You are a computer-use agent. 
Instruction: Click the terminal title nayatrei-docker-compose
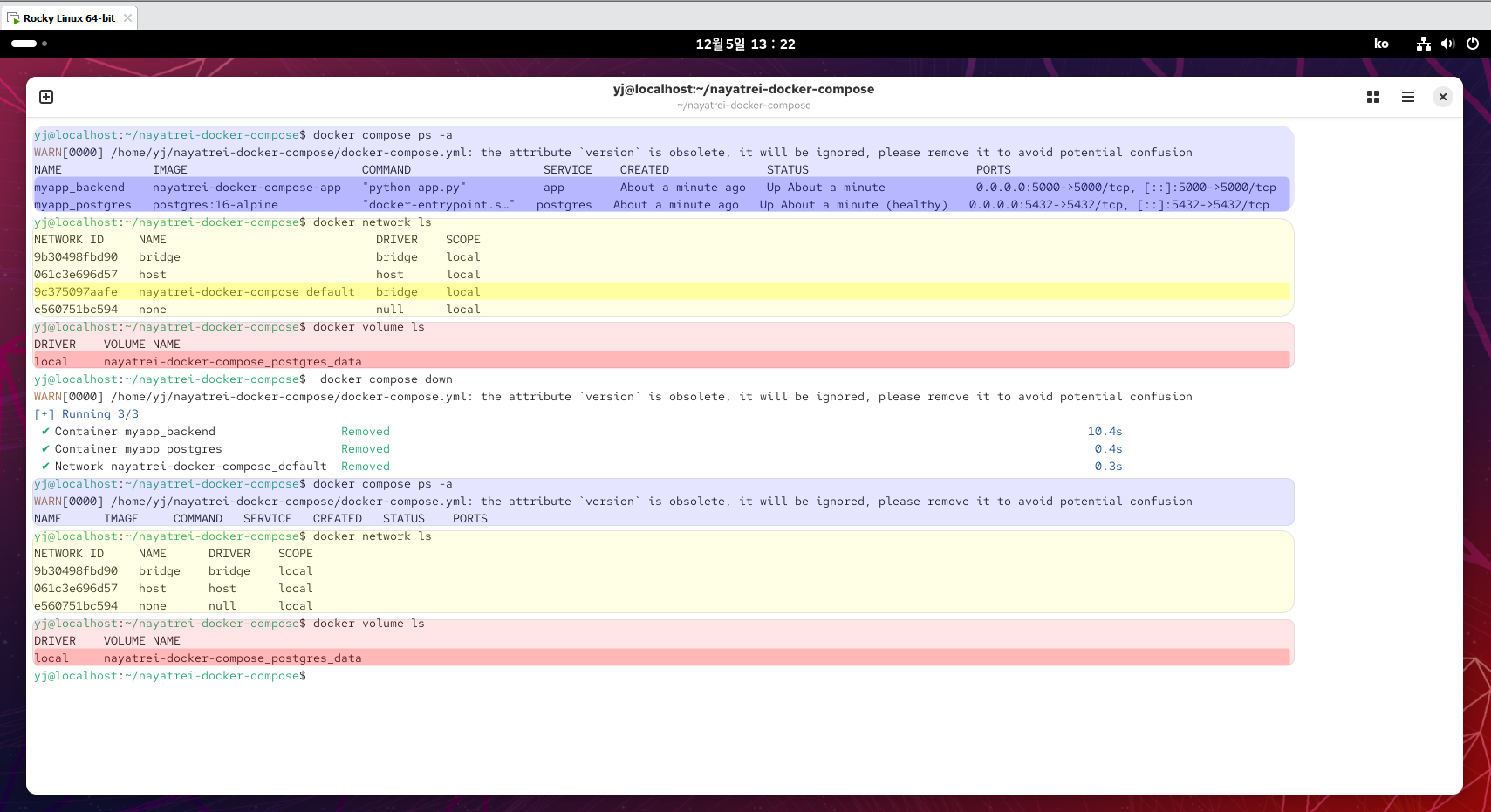743,89
